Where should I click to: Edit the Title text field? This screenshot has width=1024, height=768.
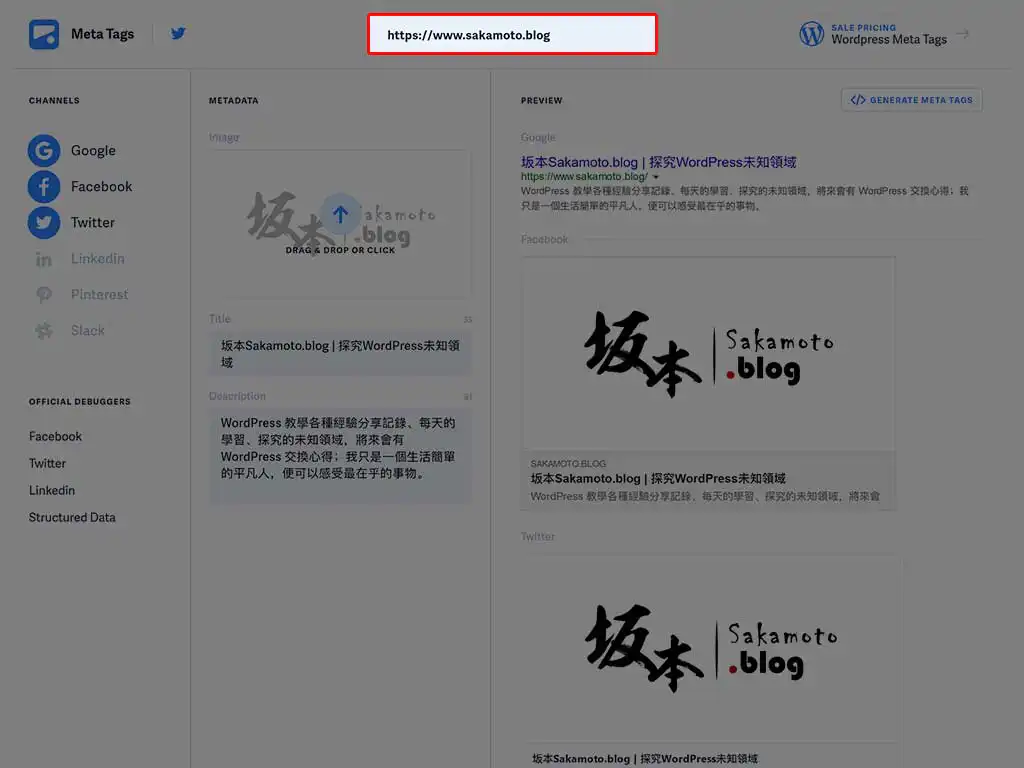(340, 354)
